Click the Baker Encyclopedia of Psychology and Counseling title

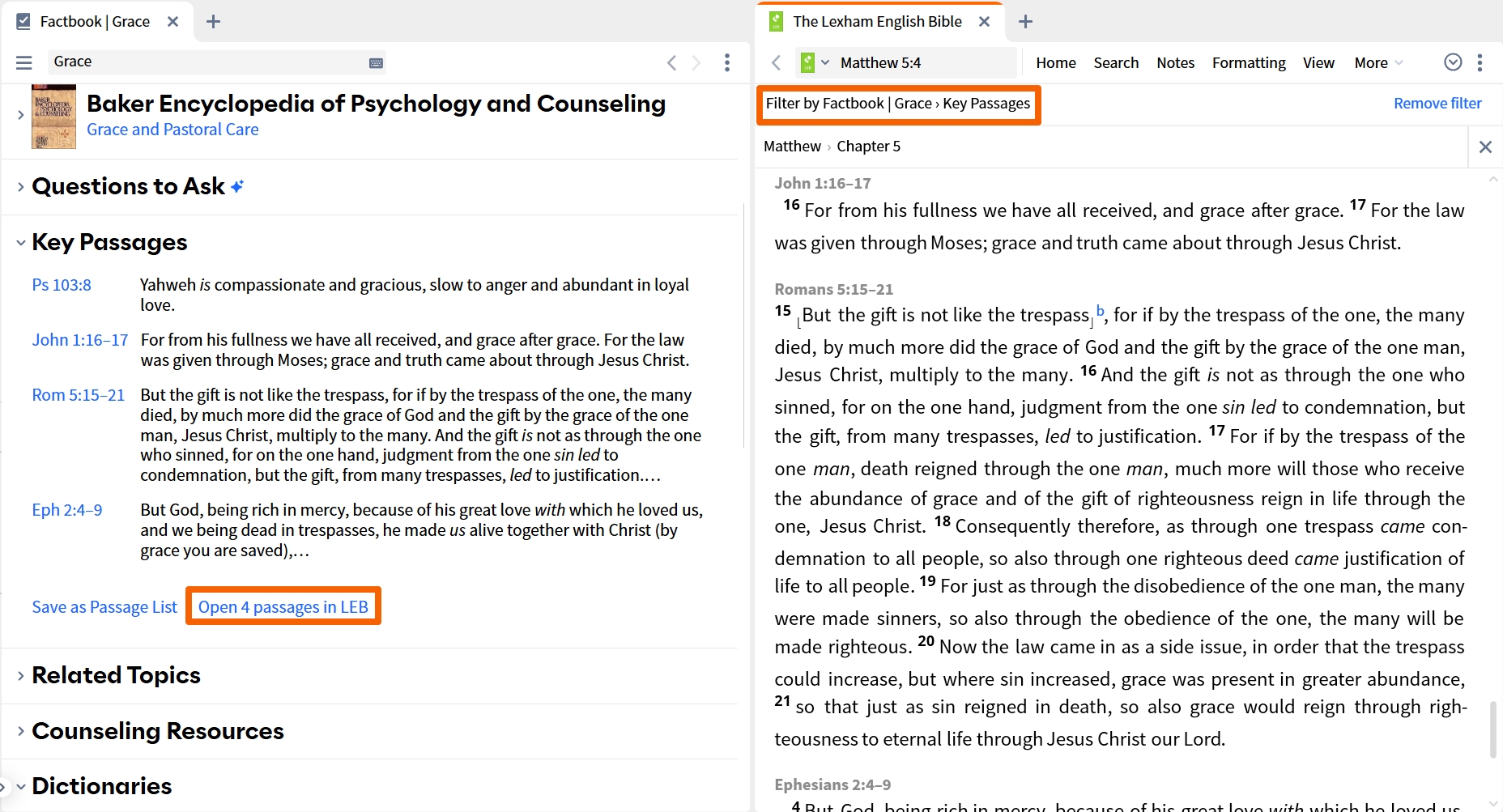click(x=376, y=104)
